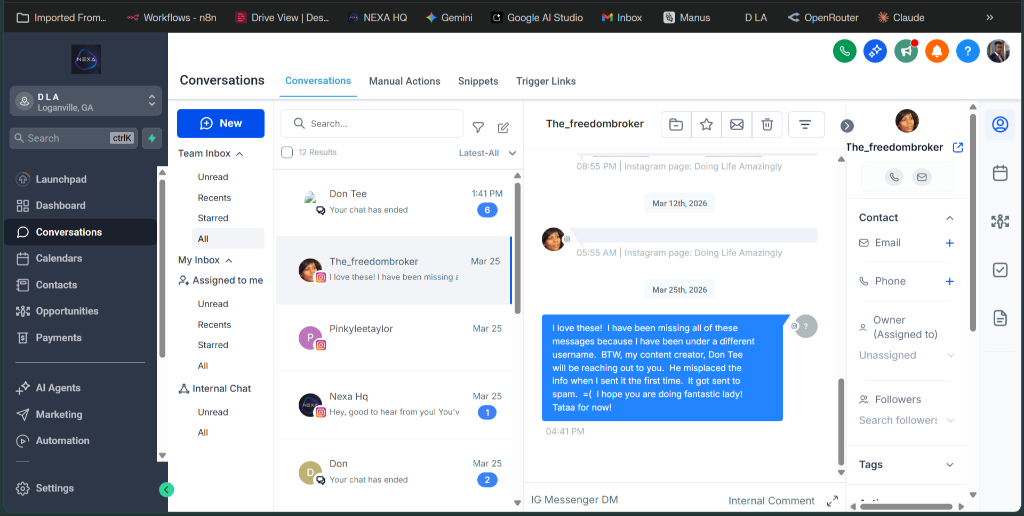Open the blue help question mark icon
1024x516 pixels.
(x=968, y=51)
